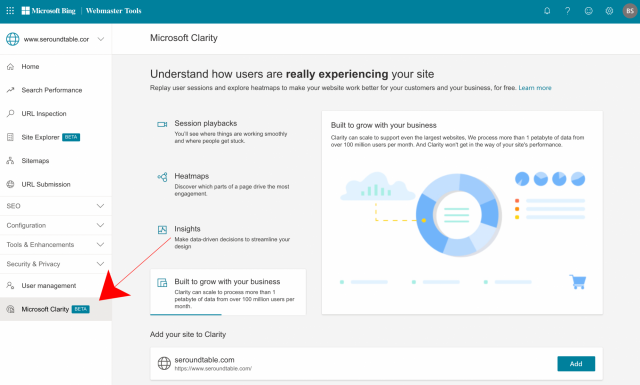
Task: Expand the Tools & Enhancements chevron
Action: pyautogui.click(x=100, y=244)
